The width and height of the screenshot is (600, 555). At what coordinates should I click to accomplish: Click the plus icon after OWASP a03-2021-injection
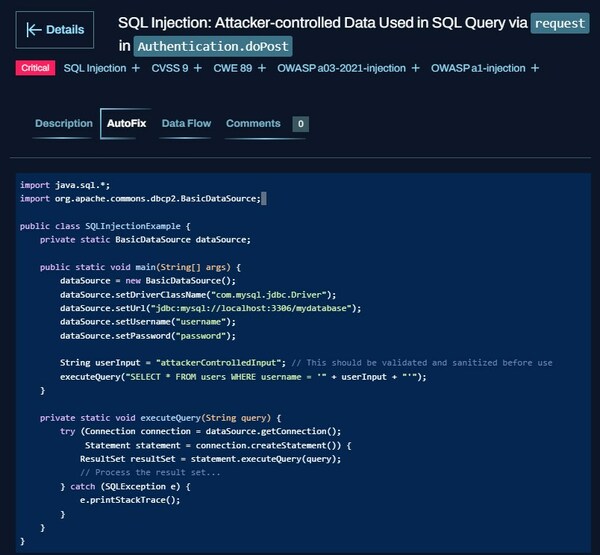click(x=415, y=68)
